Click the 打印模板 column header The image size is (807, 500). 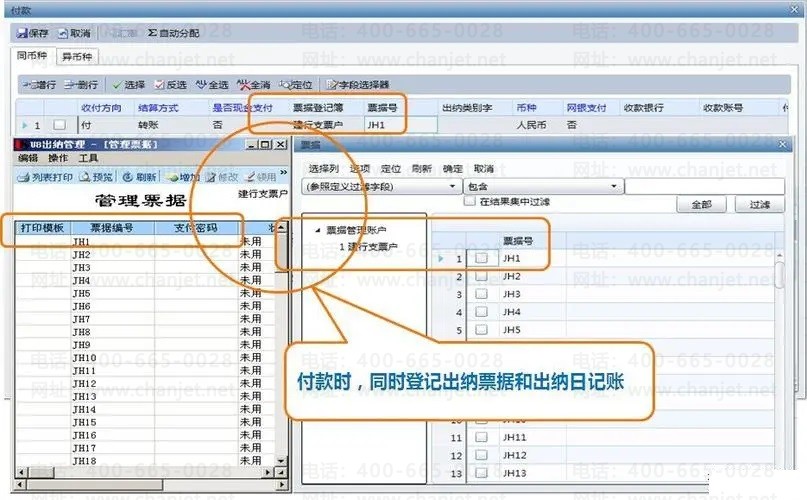pyautogui.click(x=42, y=228)
